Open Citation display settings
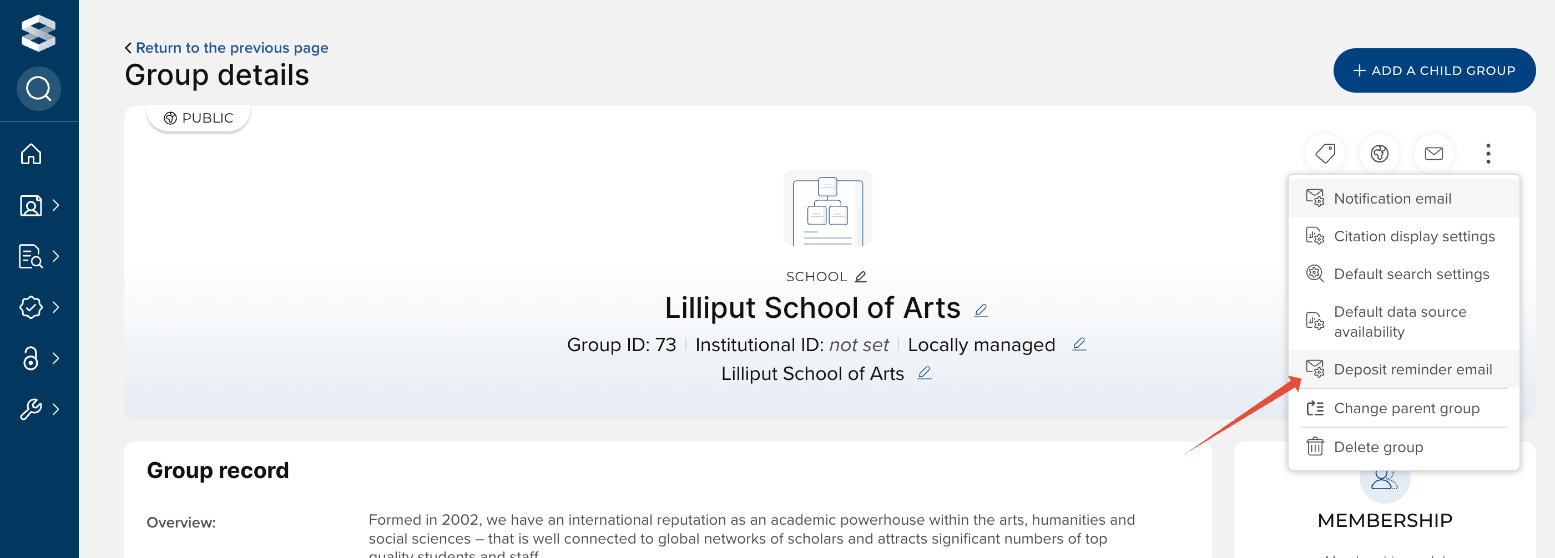The width and height of the screenshot is (1555, 558). click(x=1414, y=236)
